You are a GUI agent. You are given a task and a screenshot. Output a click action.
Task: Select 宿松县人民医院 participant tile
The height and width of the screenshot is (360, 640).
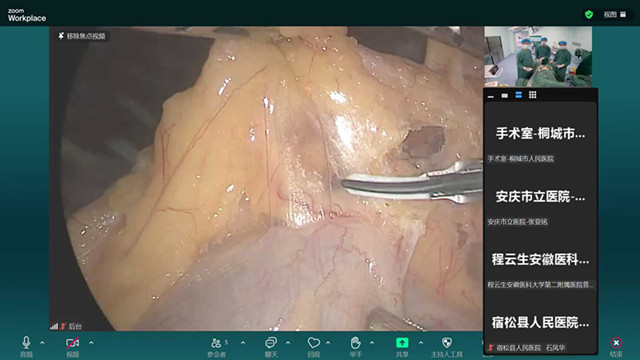point(540,323)
